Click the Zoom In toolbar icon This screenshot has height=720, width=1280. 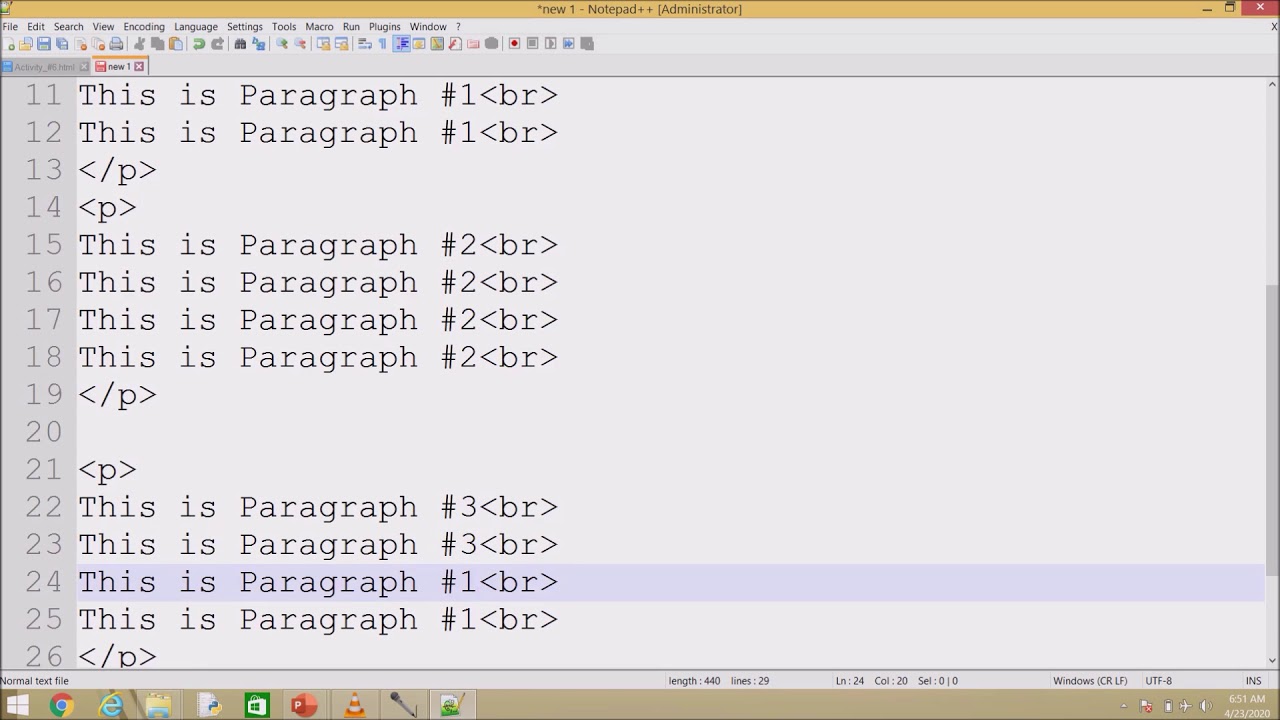281,44
